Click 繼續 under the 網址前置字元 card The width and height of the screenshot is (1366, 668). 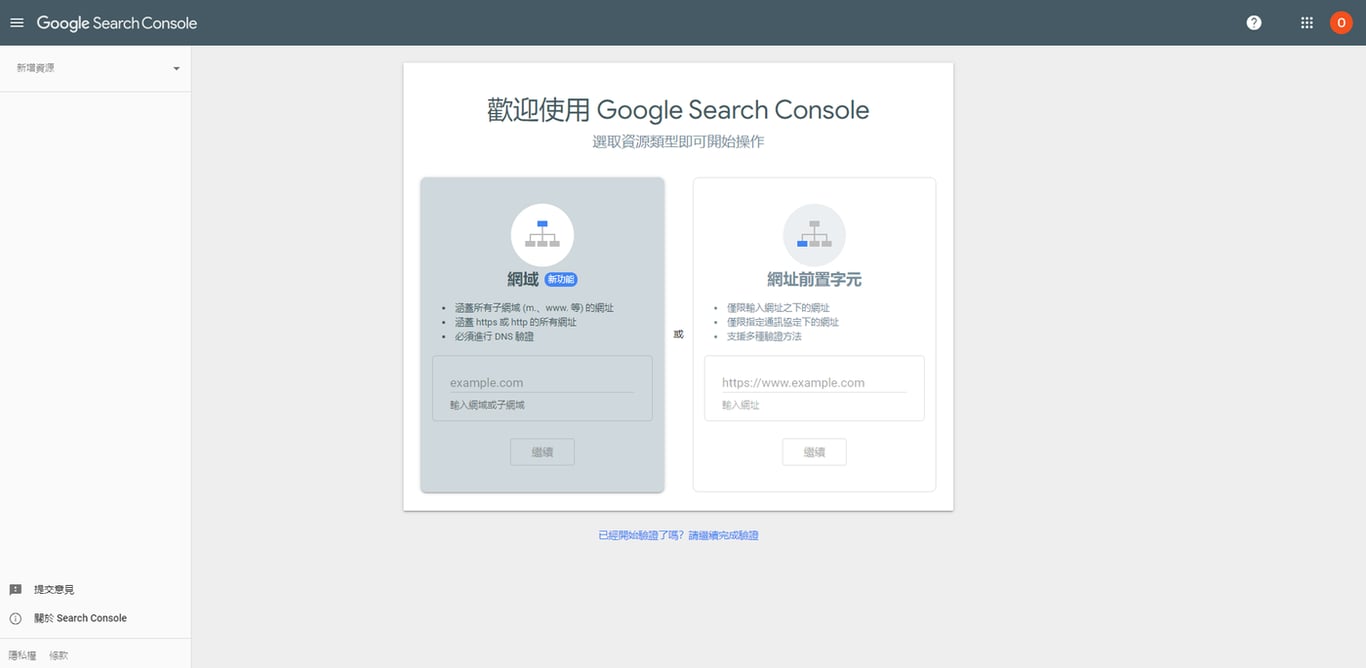pos(814,452)
